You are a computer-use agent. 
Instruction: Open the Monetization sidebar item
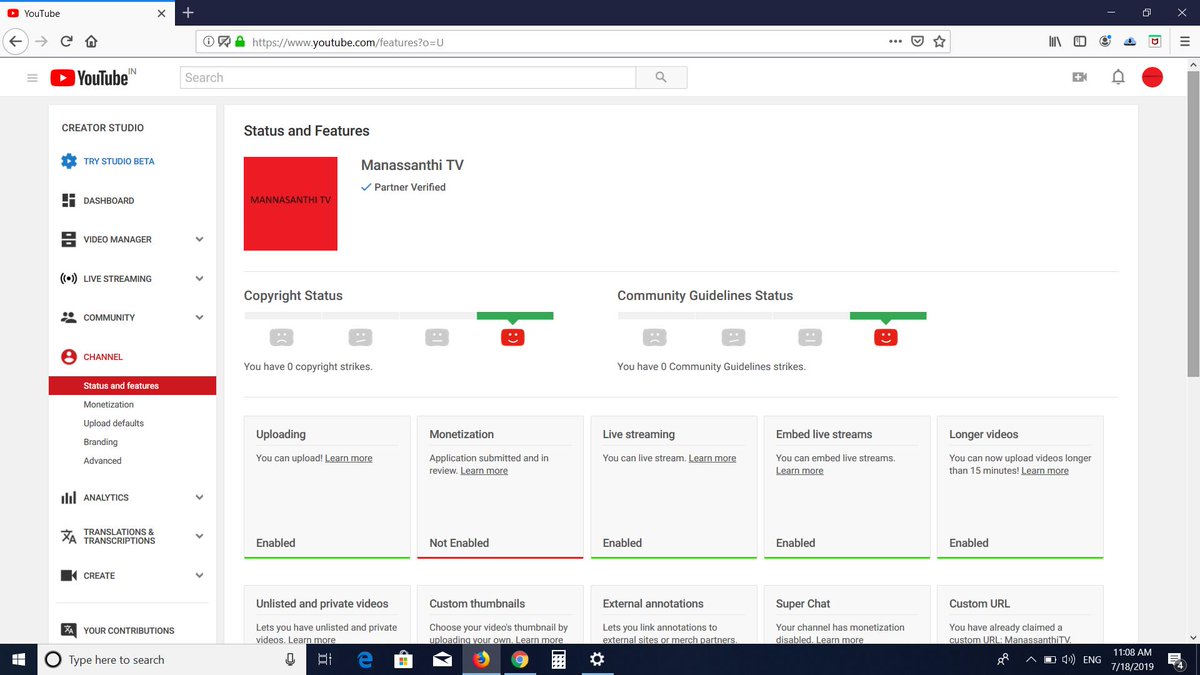click(108, 405)
